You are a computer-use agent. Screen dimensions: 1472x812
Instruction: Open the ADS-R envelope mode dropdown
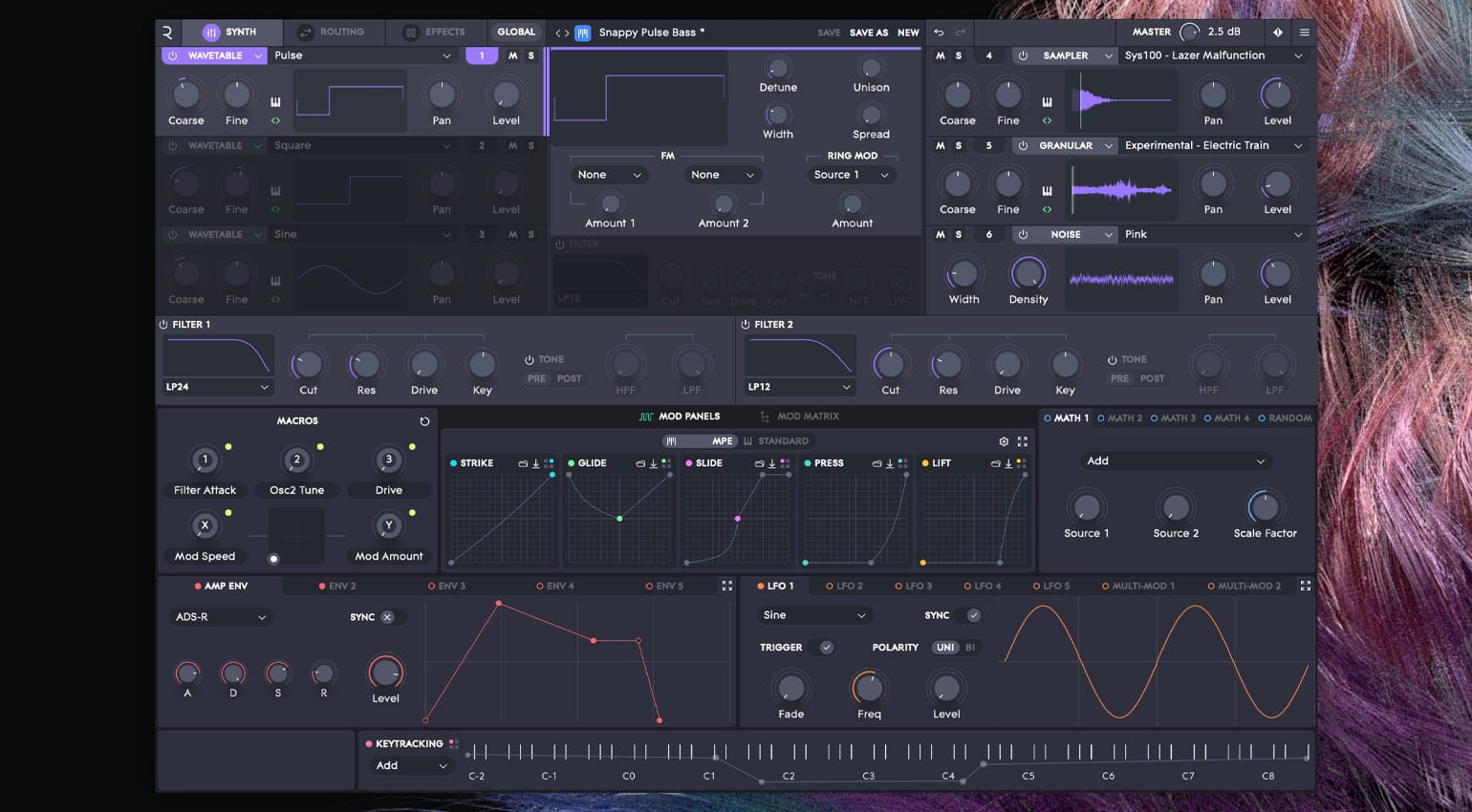[221, 617]
